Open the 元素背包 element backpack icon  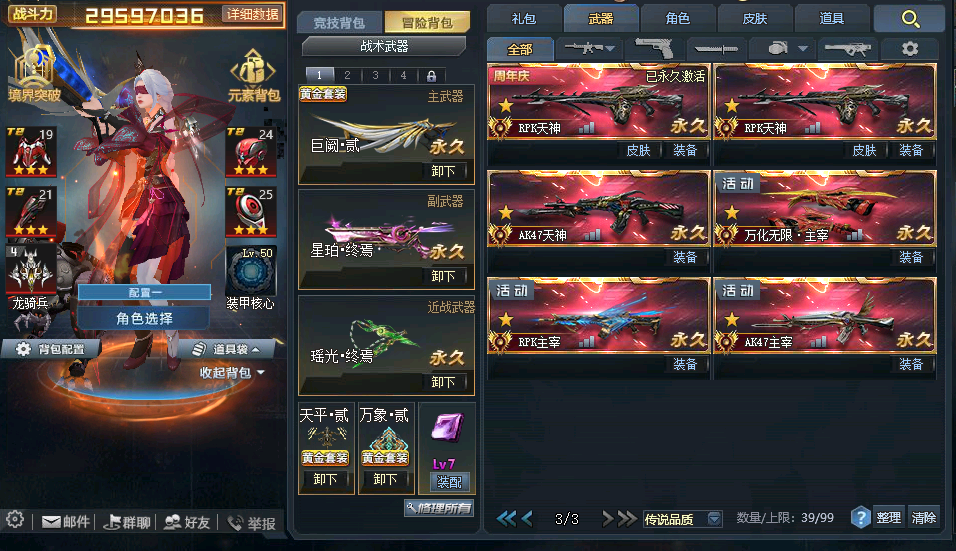click(x=254, y=75)
